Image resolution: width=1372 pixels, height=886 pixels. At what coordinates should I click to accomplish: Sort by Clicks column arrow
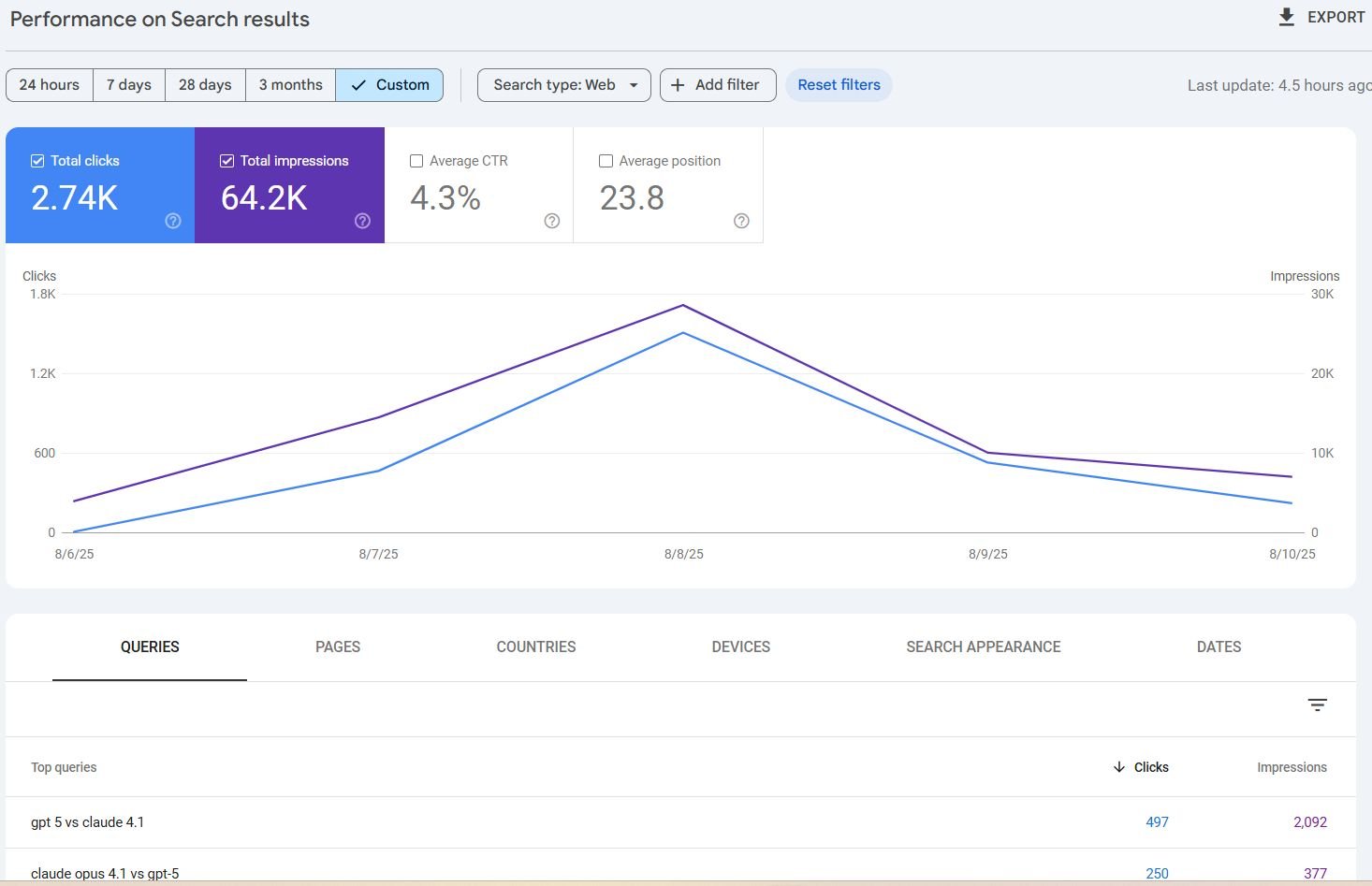pos(1118,767)
